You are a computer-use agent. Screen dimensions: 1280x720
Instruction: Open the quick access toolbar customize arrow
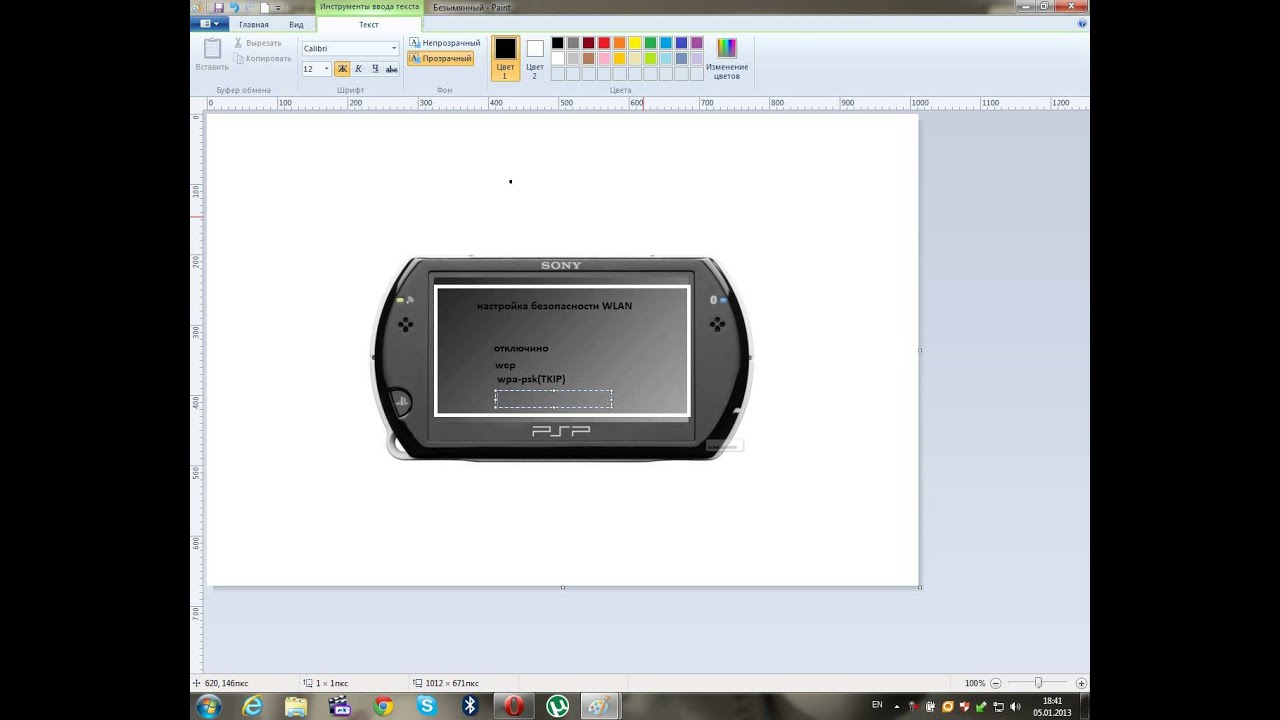pyautogui.click(x=279, y=8)
